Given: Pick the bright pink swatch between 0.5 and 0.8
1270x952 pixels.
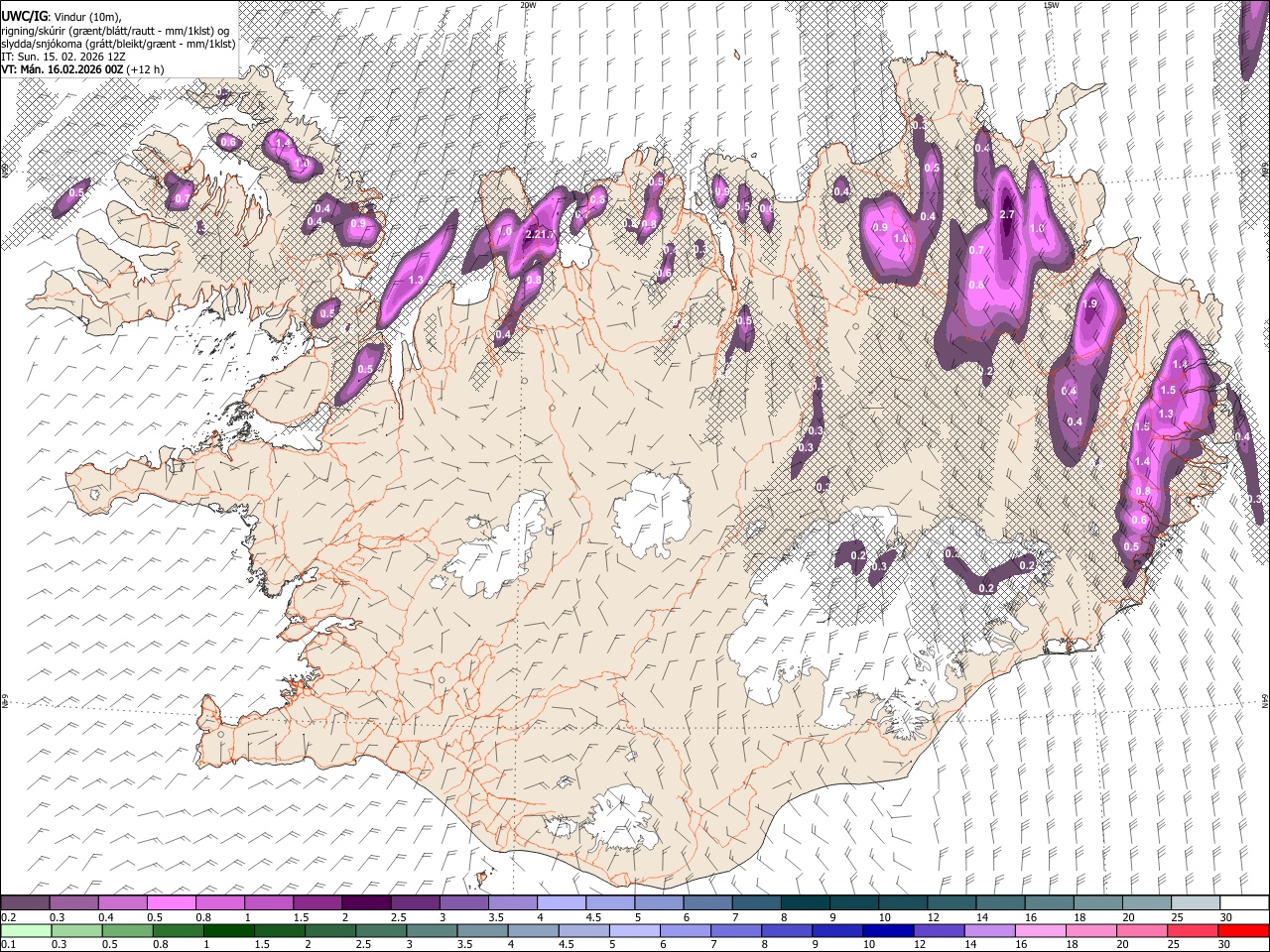Looking at the screenshot, I should coord(172,903).
